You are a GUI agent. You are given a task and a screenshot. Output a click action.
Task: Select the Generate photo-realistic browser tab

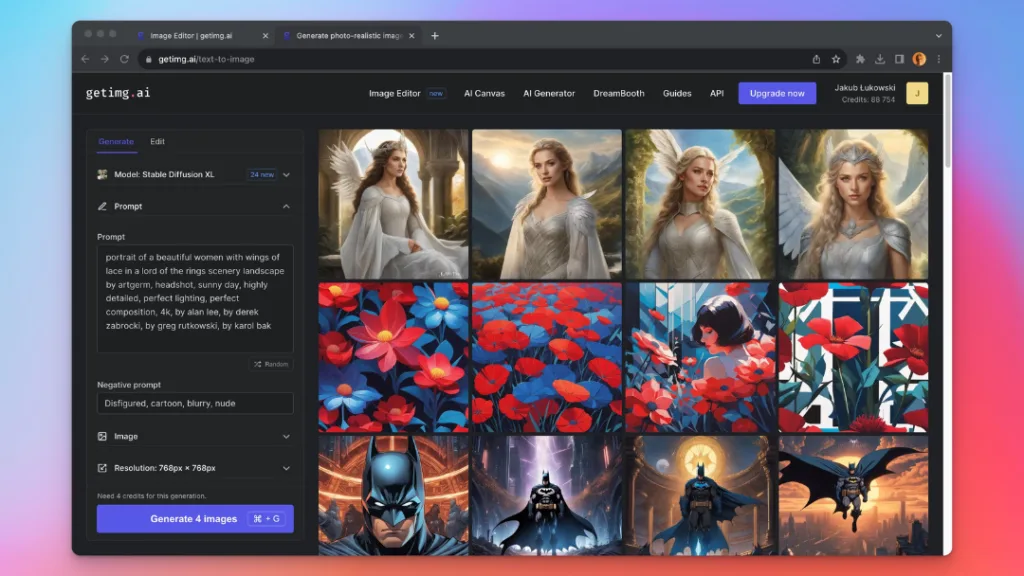(349, 36)
